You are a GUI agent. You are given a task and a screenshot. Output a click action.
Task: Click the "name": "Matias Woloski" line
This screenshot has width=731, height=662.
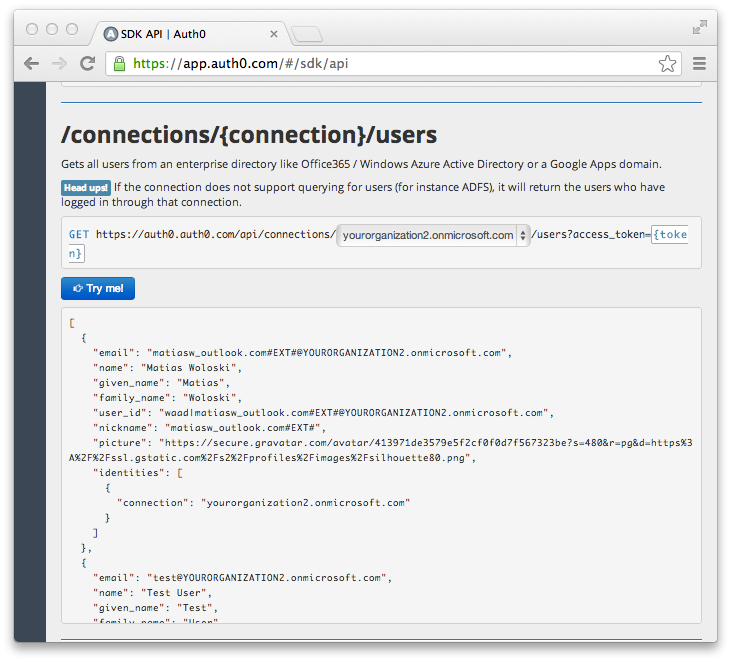click(167, 368)
